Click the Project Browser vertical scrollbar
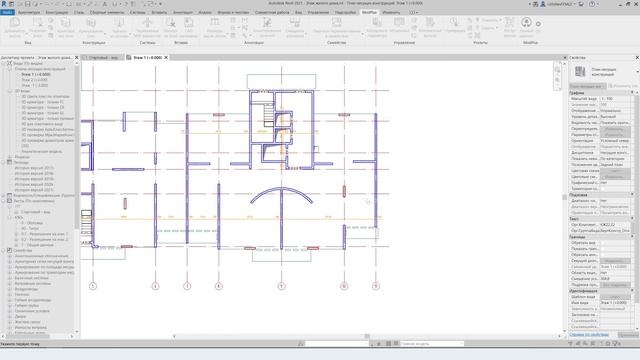Viewport: 640px width, 360px height. point(77,147)
